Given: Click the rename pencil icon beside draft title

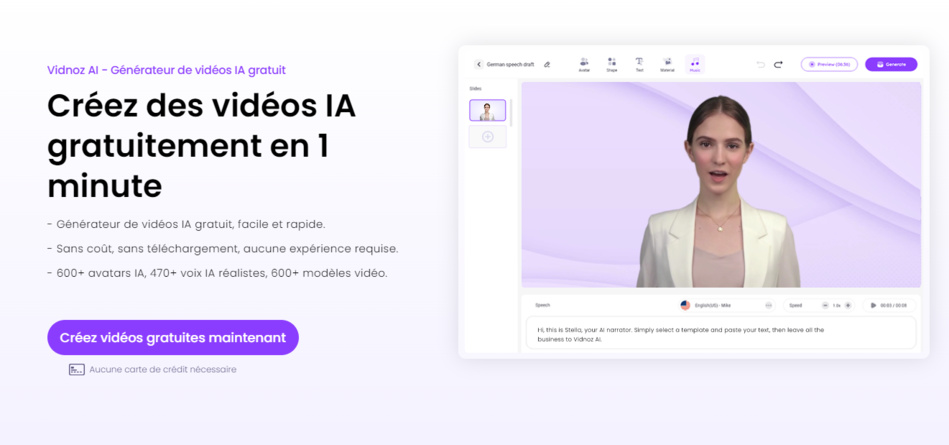Looking at the screenshot, I should (547, 65).
